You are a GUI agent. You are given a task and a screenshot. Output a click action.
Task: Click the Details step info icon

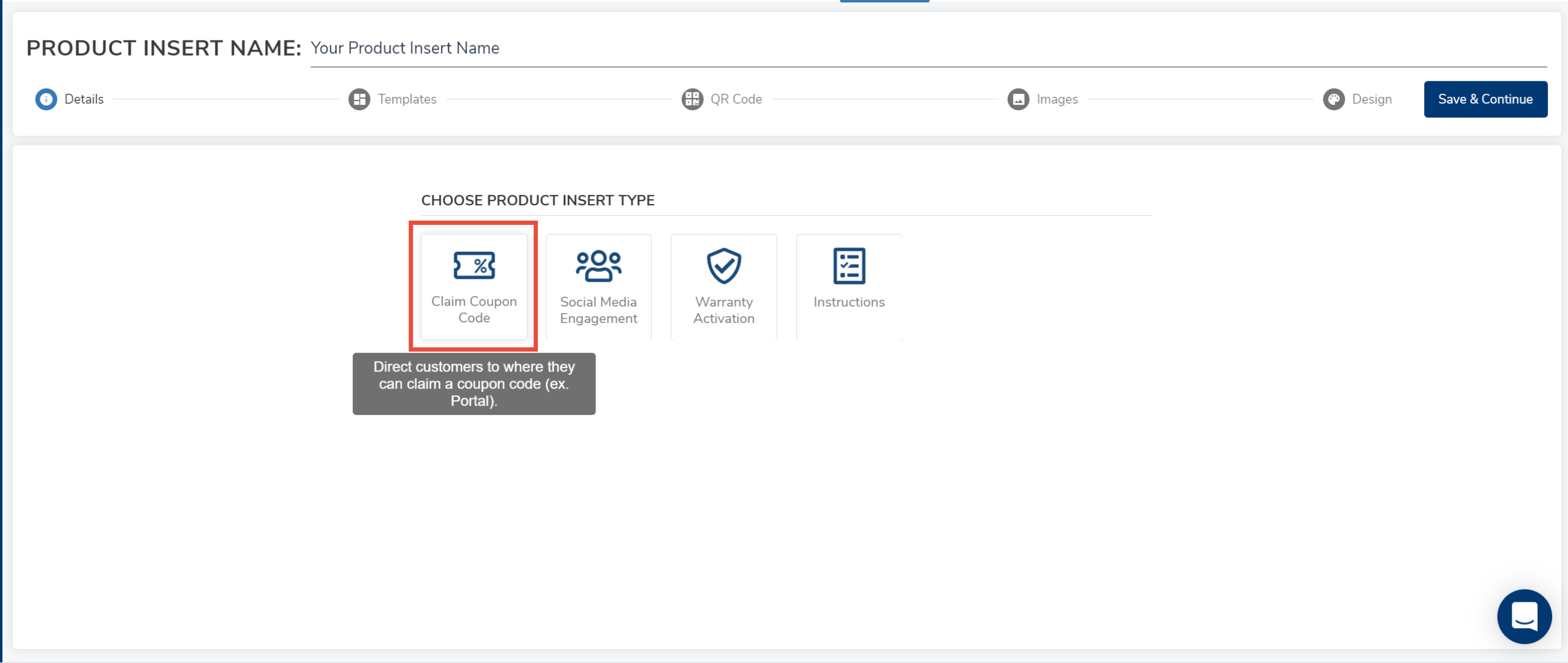(x=46, y=99)
